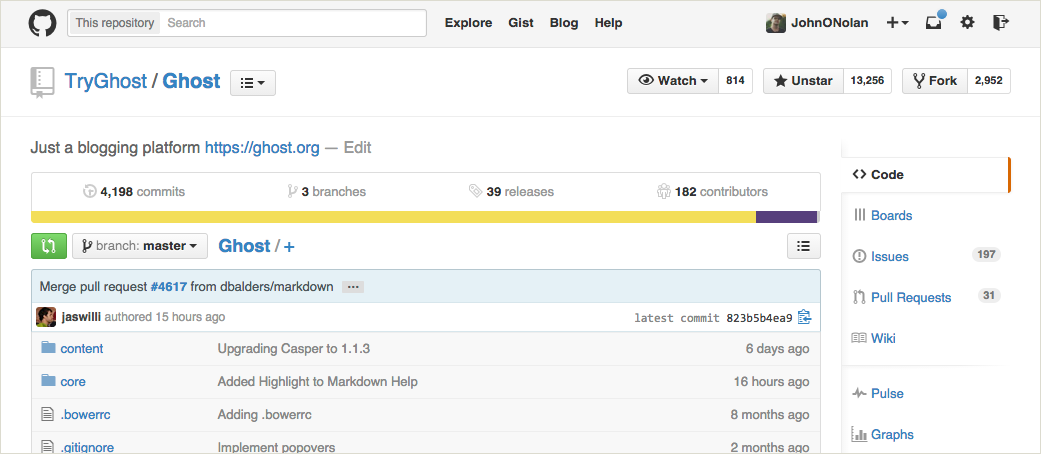Click the 6 days ago timestamp
Screen dimensions: 1041x454
tap(777, 348)
